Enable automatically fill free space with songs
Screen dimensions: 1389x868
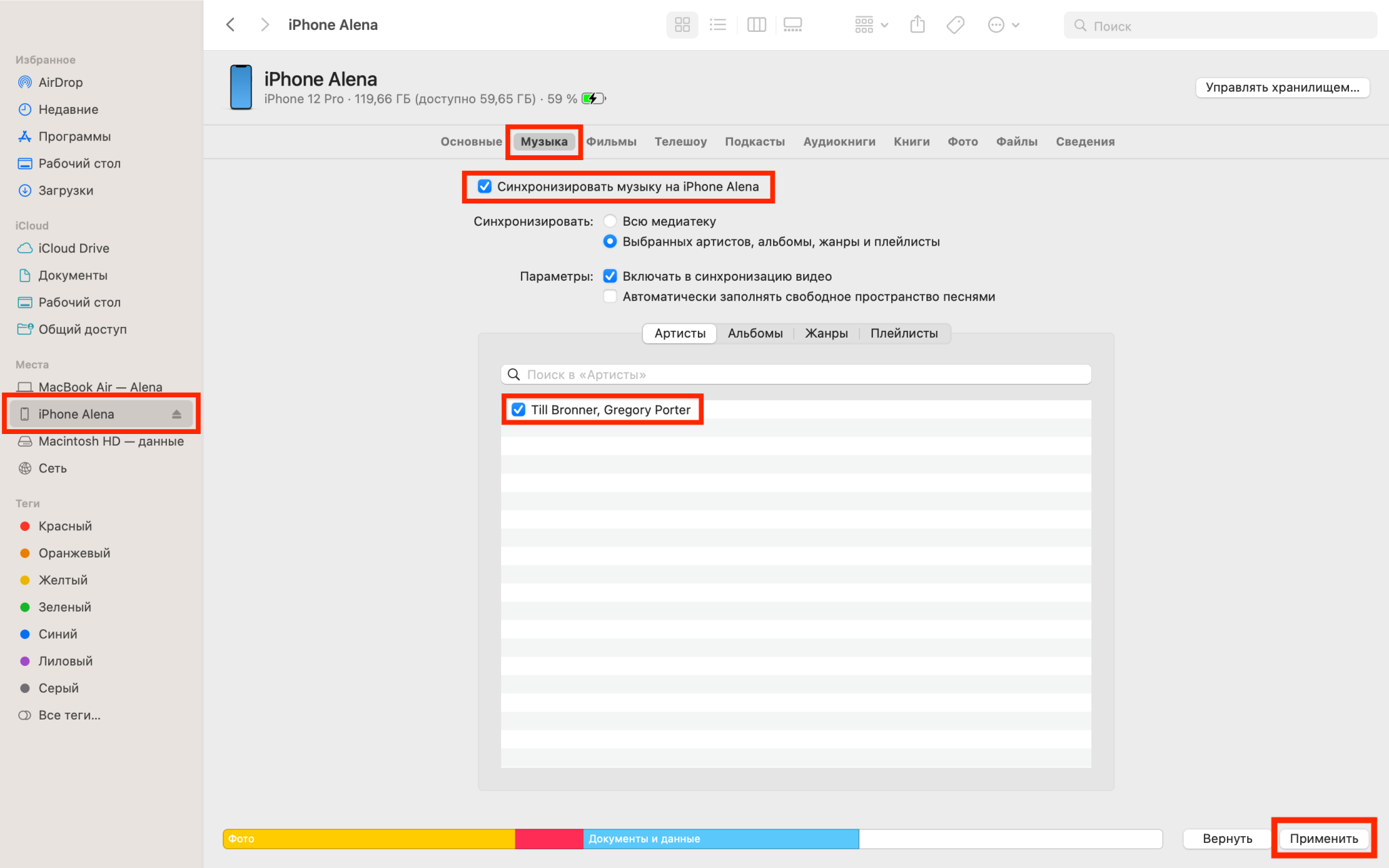pos(610,296)
